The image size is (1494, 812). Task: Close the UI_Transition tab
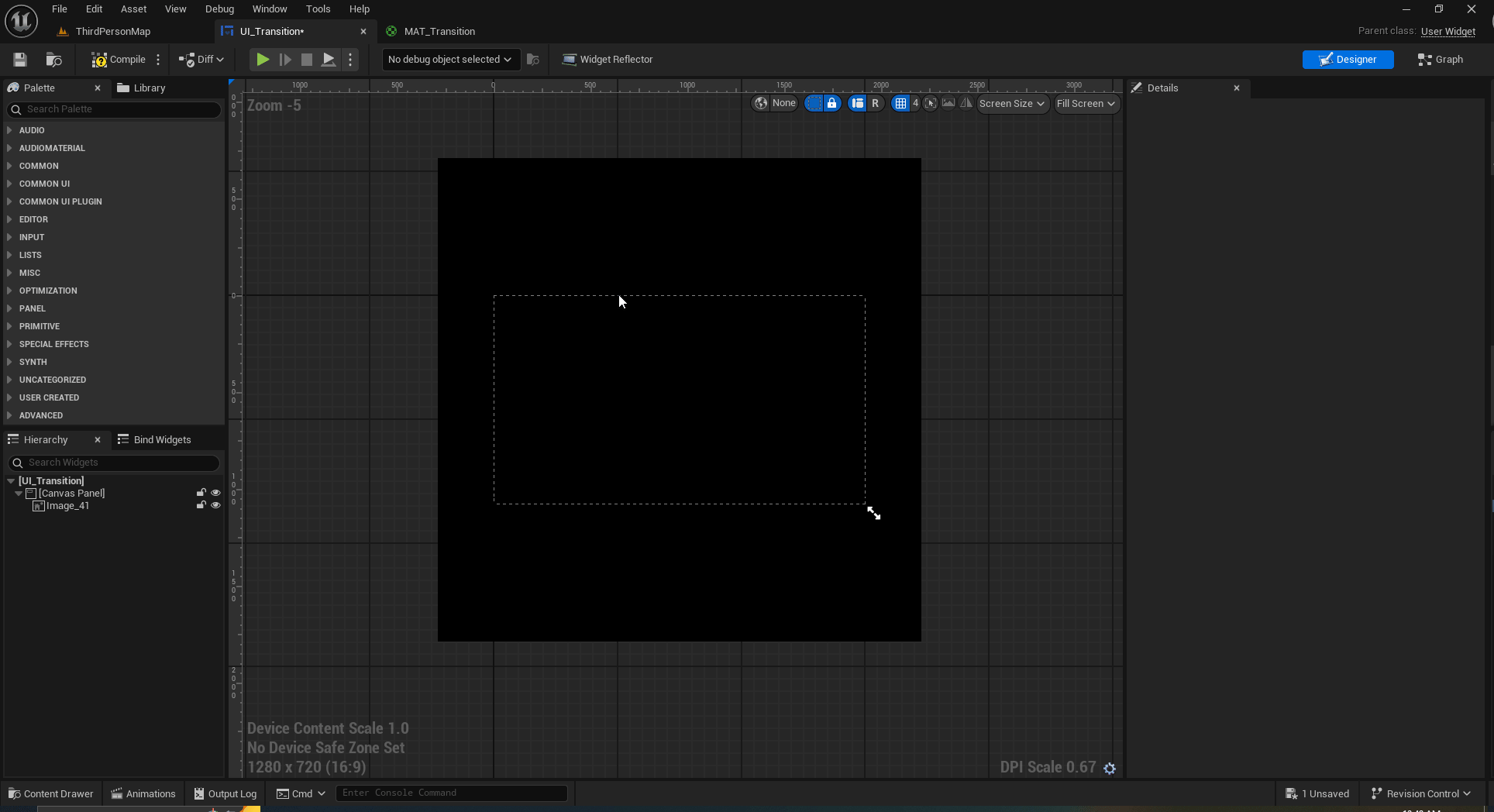click(x=363, y=32)
